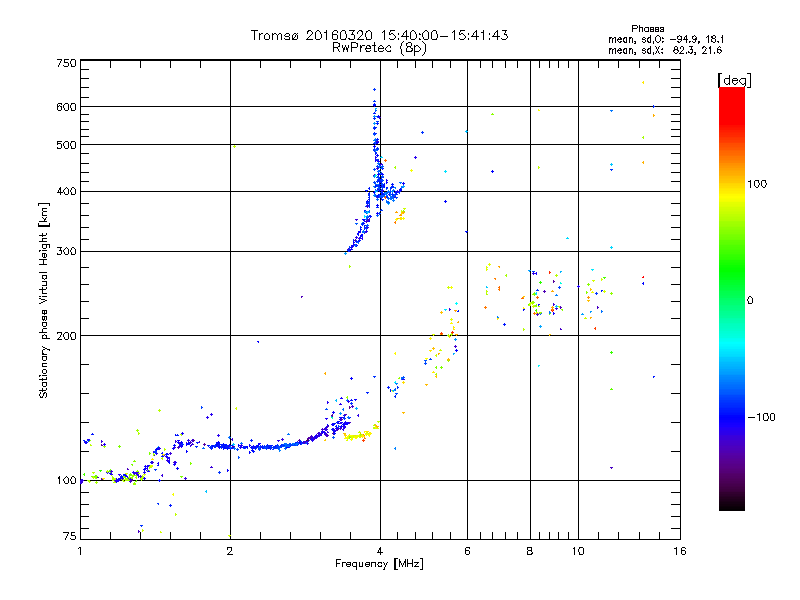Click the x-axis label '6'
Viewport: 800px width, 600px height.
[467, 551]
